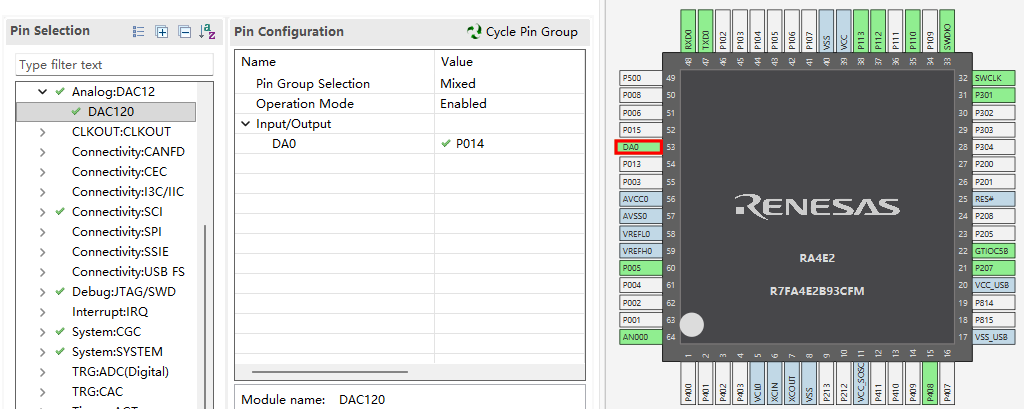Click the P110 pin 35 on chip
The height and width of the screenshot is (409, 1024).
click(913, 31)
